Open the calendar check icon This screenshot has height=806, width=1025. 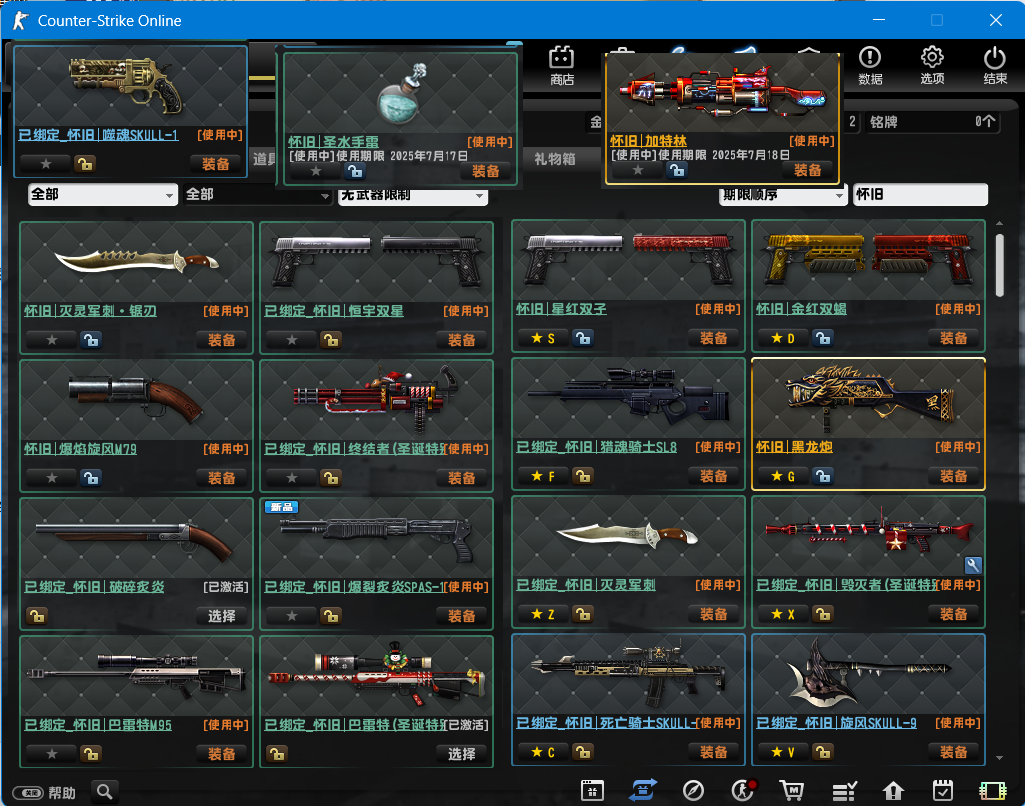(x=943, y=791)
